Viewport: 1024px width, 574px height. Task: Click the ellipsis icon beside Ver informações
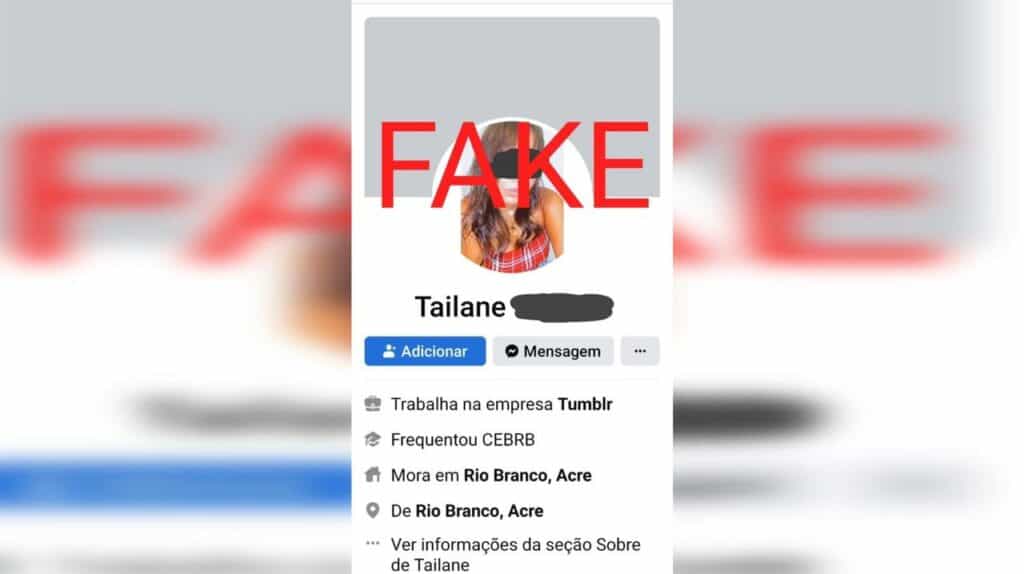[x=373, y=543]
